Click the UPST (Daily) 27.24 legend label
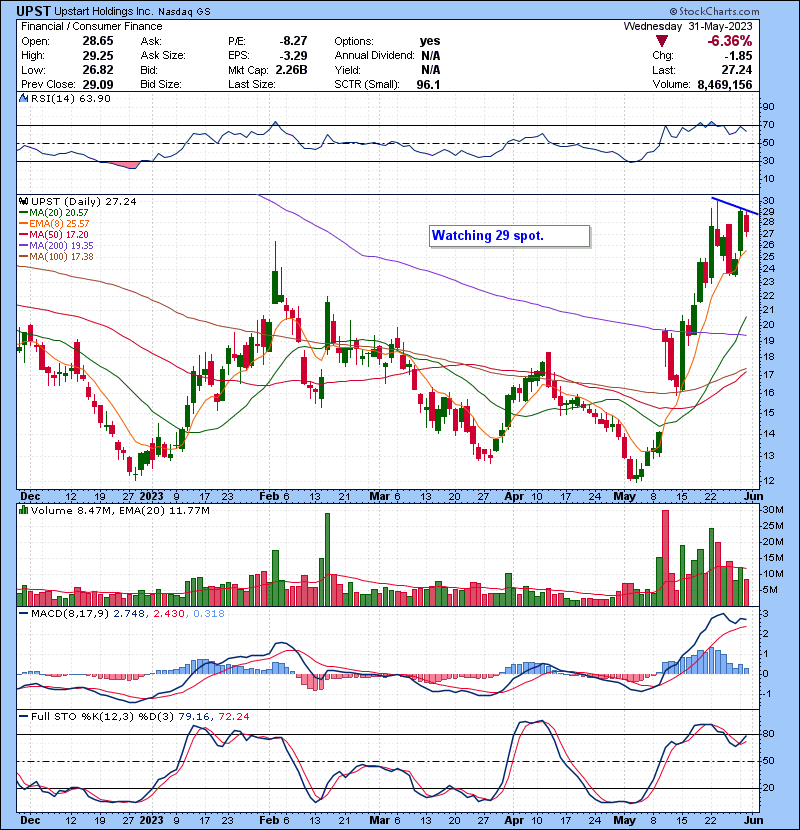The height and width of the screenshot is (830, 800). coord(84,202)
